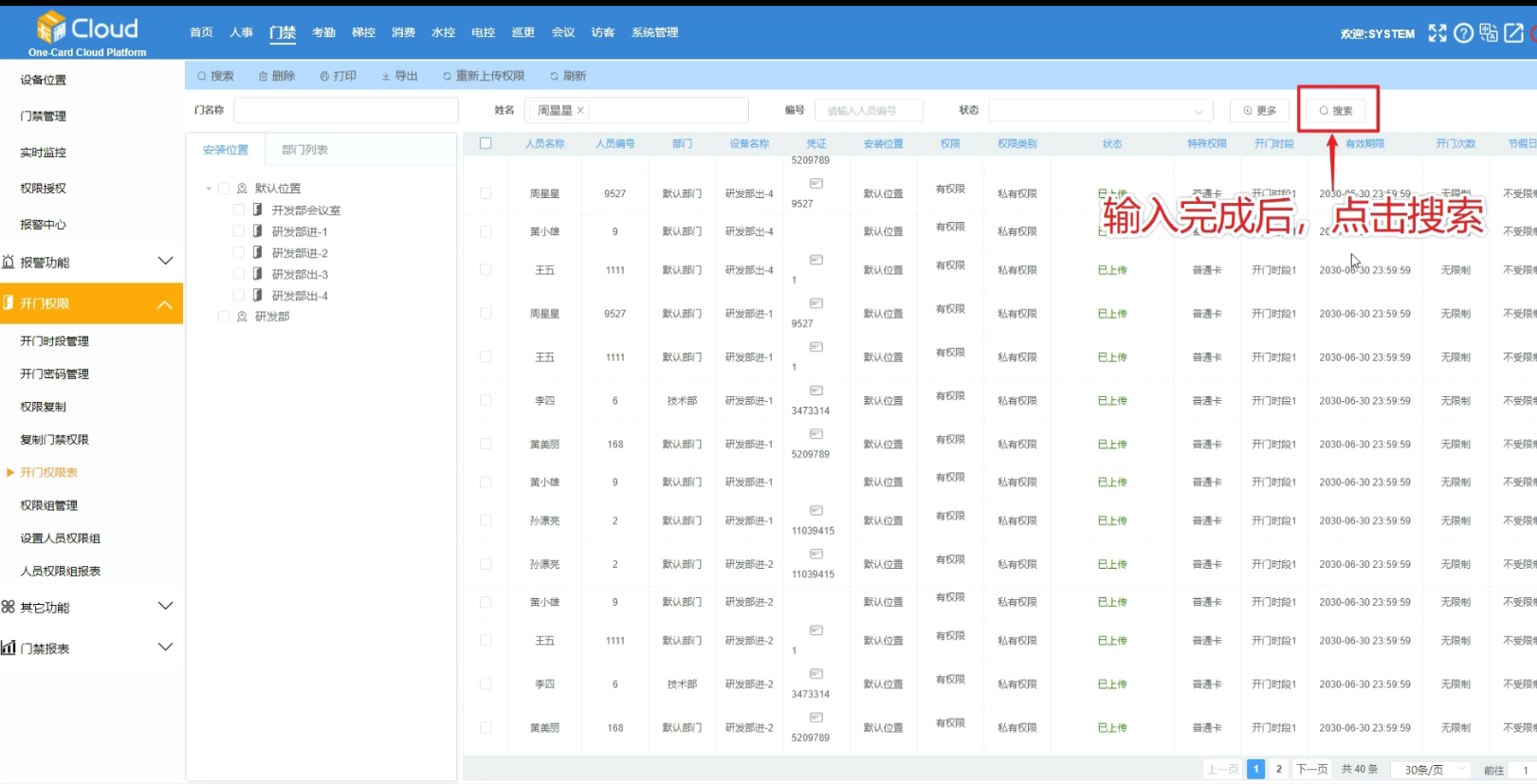
Task: Click the door icon beside 研发部进-1
Action: (257, 231)
